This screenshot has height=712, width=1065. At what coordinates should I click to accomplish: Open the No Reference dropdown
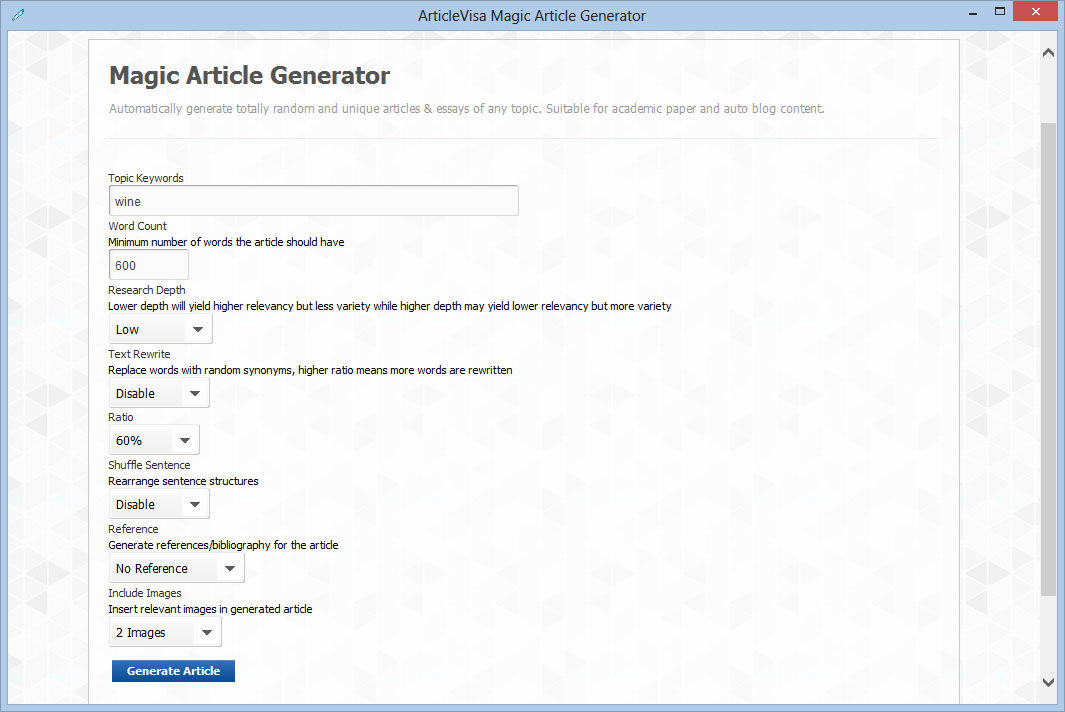point(176,569)
